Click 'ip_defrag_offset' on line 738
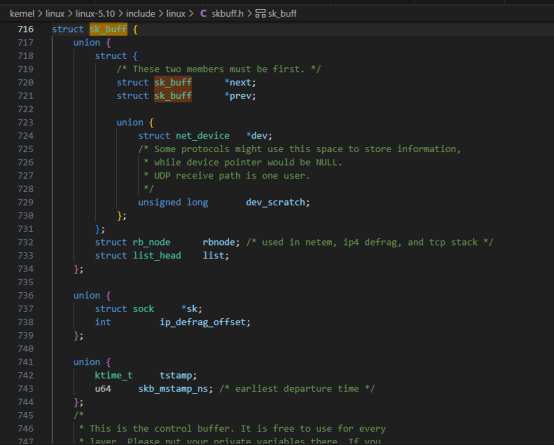The width and height of the screenshot is (554, 445). pos(203,322)
